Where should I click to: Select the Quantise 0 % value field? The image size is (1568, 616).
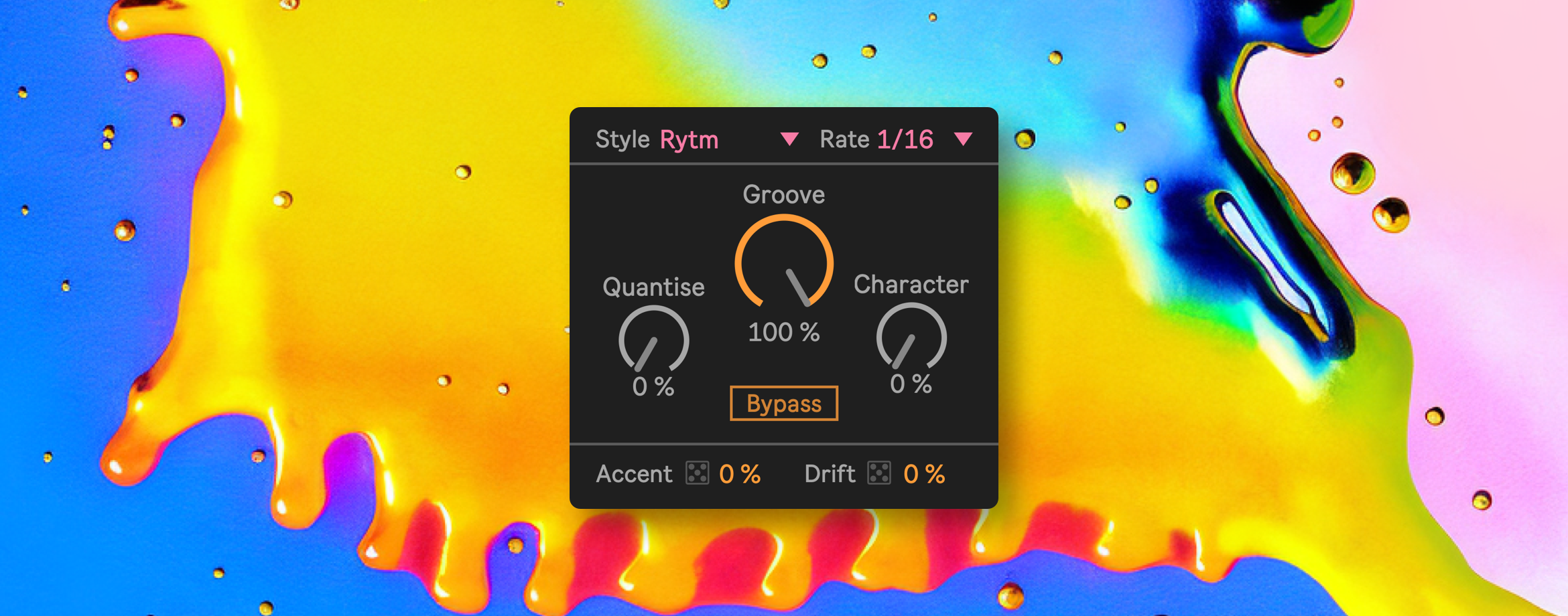click(x=653, y=387)
